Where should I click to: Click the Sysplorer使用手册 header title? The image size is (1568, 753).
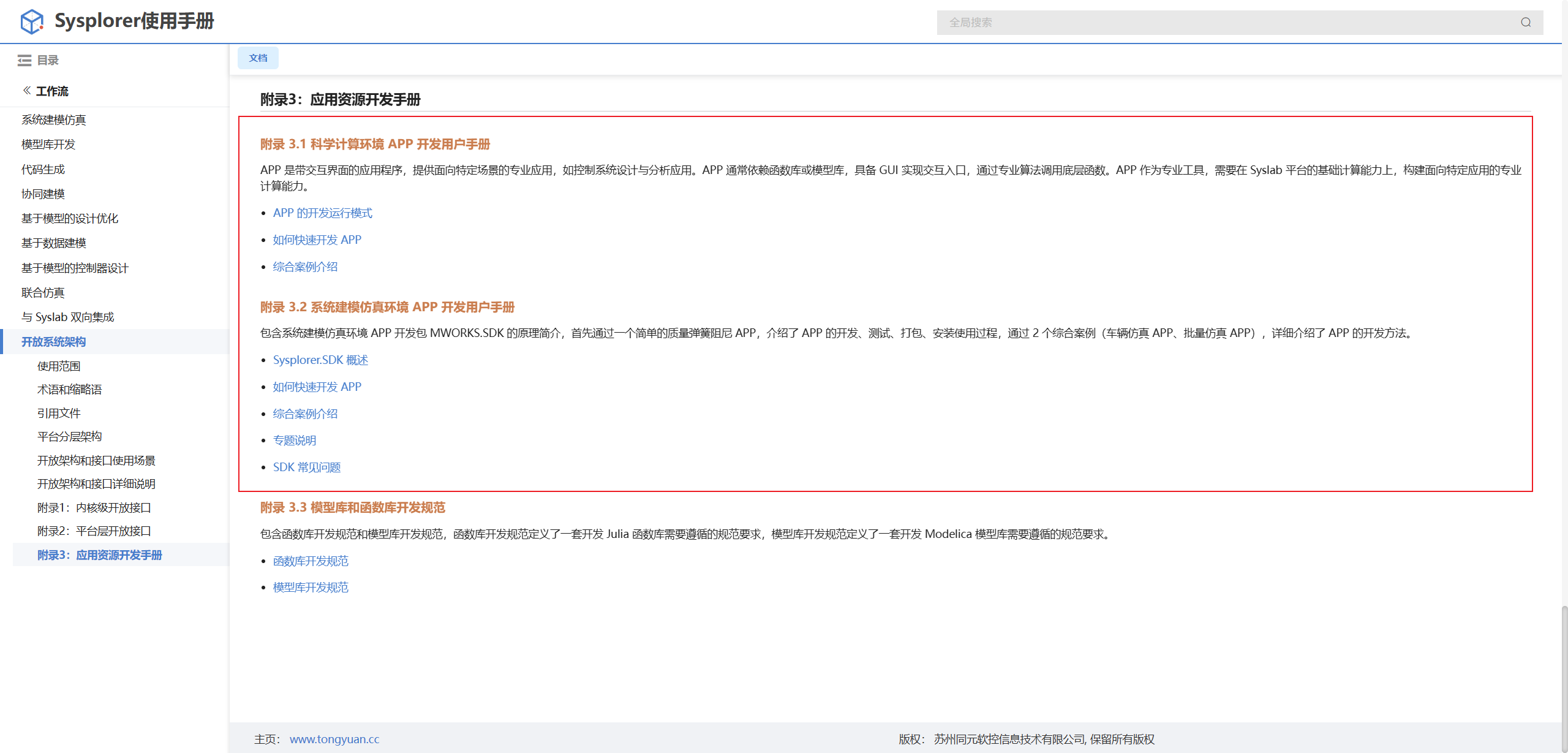click(134, 21)
